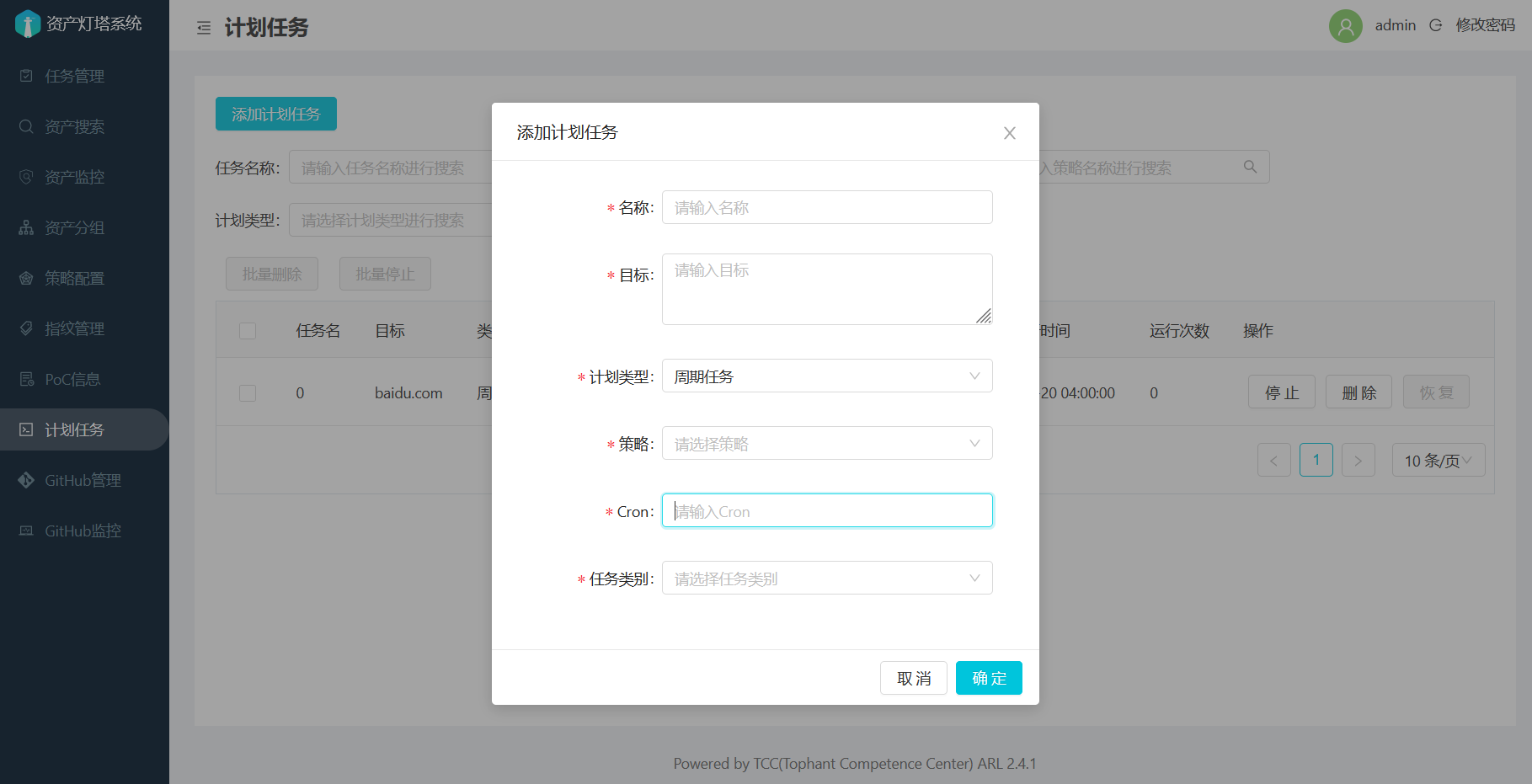Click the green admin avatar icon

(1345, 26)
